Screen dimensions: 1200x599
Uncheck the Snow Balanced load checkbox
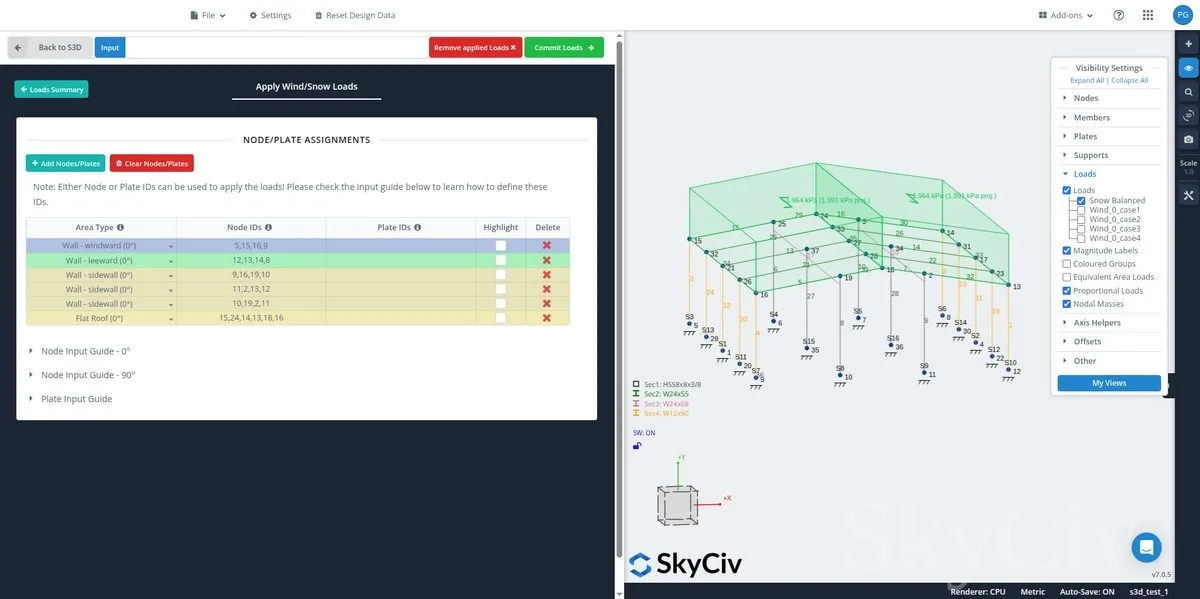pos(1082,201)
